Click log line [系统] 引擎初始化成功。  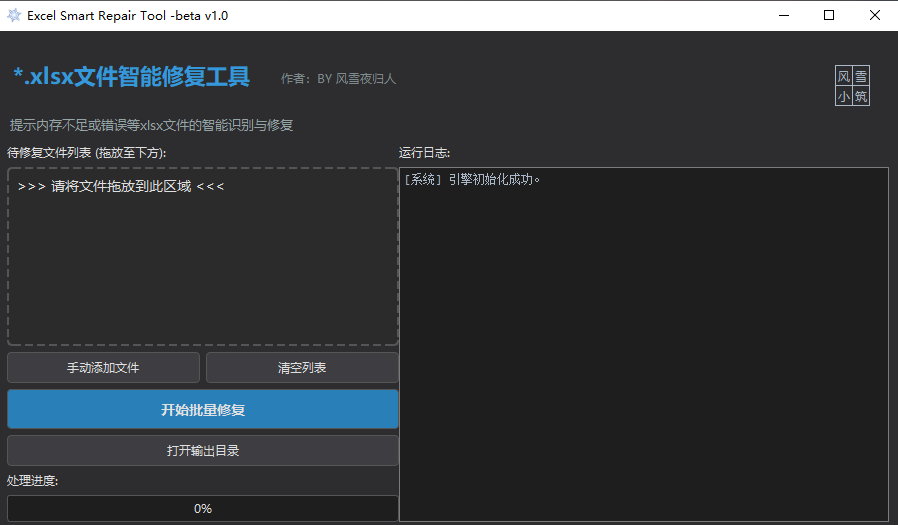(x=472, y=180)
